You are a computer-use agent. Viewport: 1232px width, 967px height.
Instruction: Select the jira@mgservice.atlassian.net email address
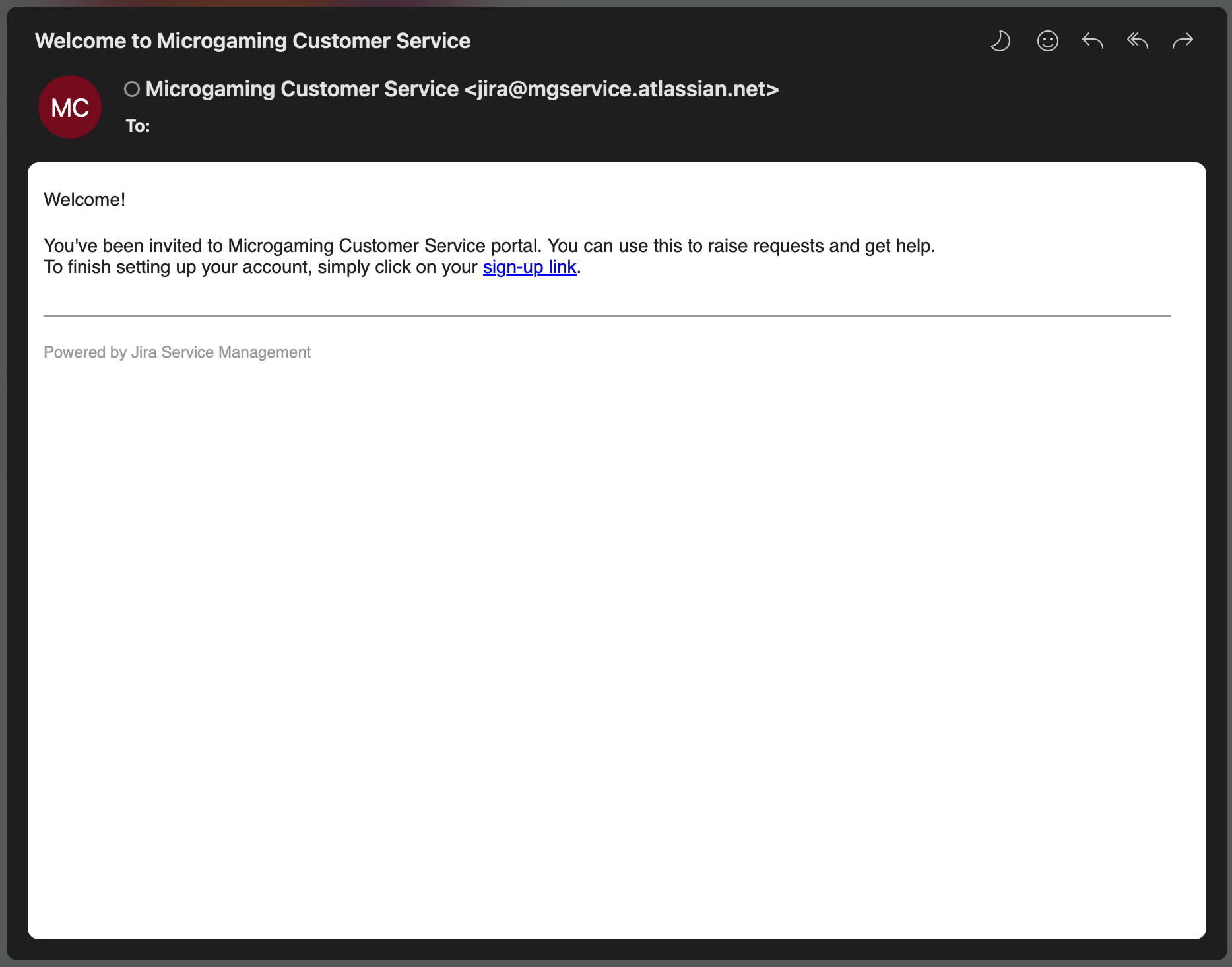tap(622, 89)
